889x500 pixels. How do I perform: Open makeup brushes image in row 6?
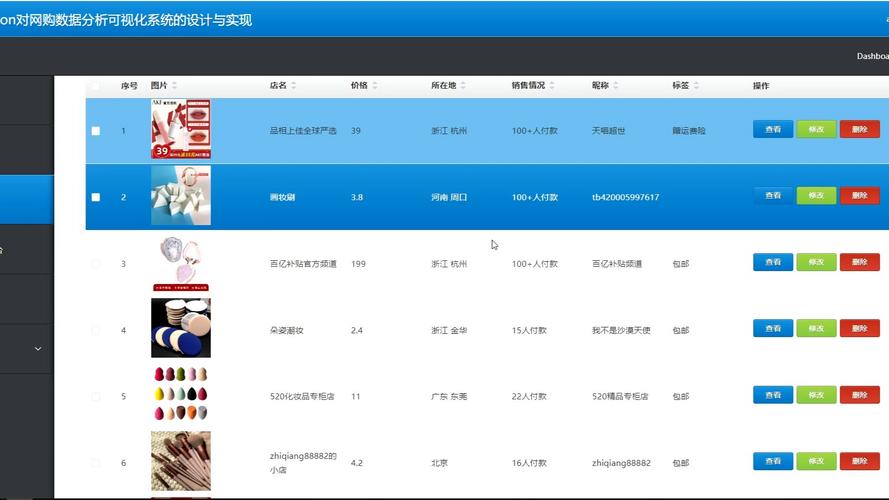coord(181,461)
